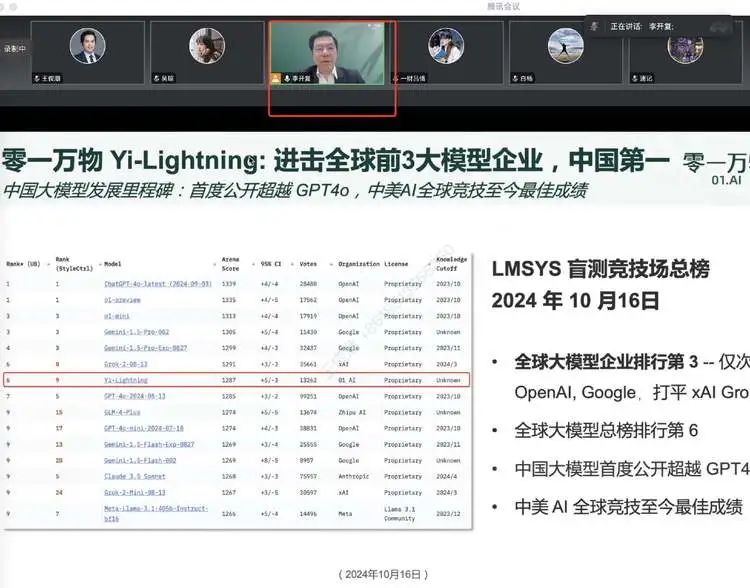This screenshot has width=750, height=588.
Task: Click the Llama 3.1 Community license cell
Action: tap(400, 514)
